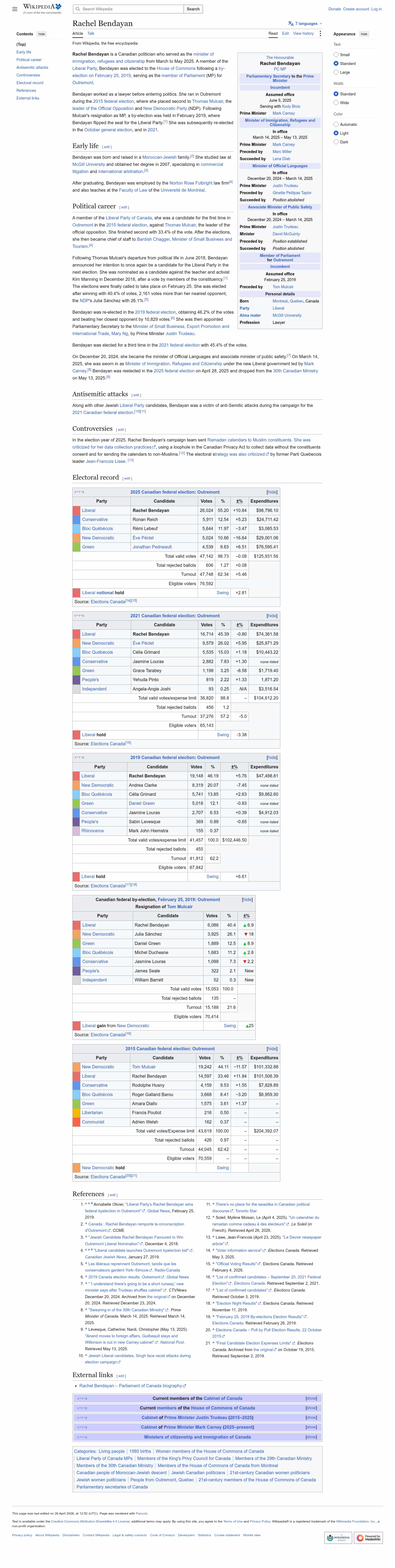Select Standard text size option
The image size is (395, 1568).
point(336,63)
